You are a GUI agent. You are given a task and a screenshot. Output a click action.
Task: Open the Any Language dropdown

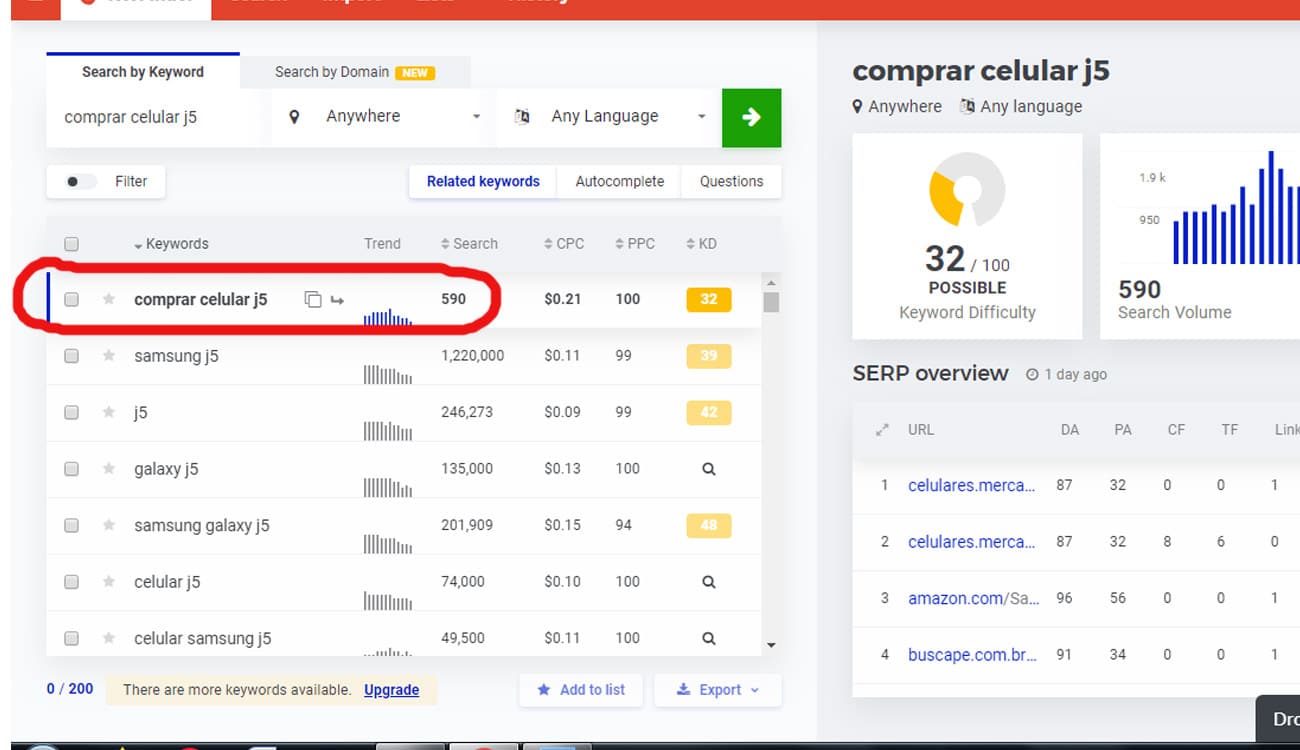tap(611, 117)
